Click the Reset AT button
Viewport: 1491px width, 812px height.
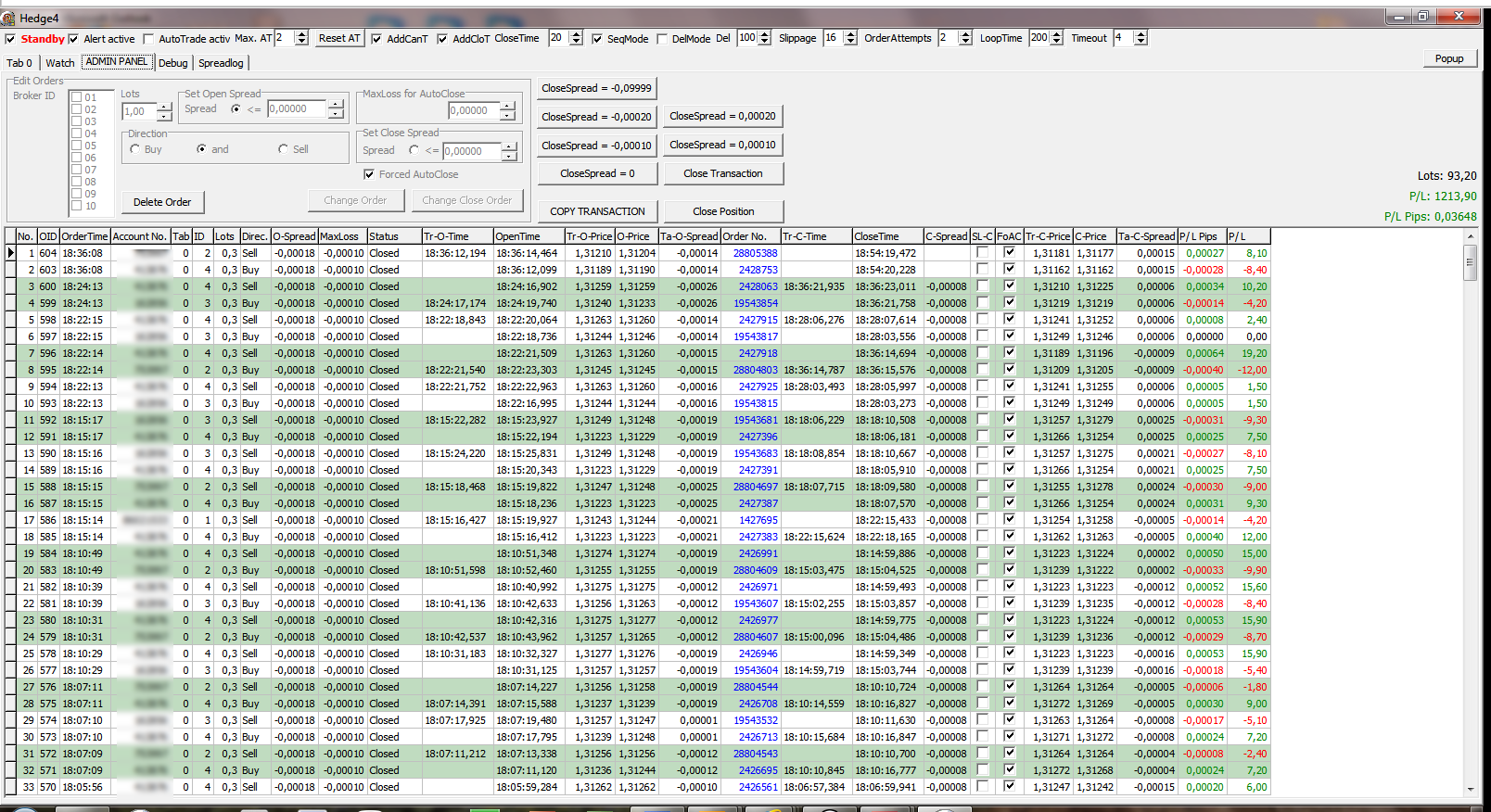tap(338, 38)
